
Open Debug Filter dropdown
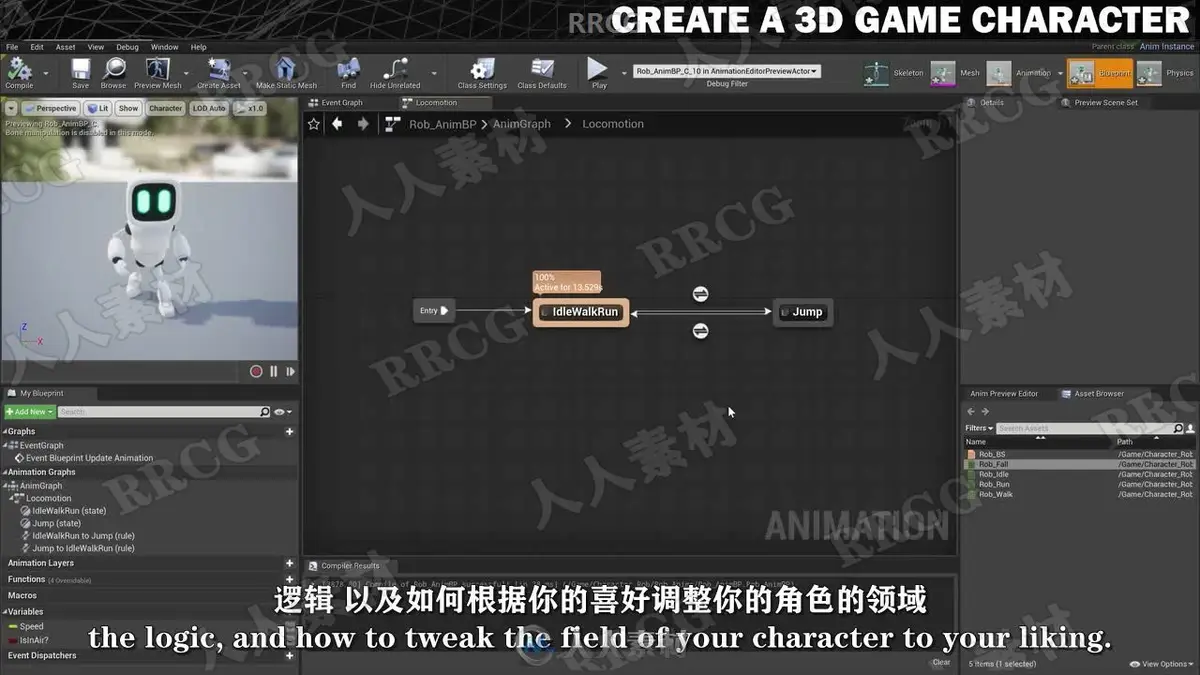[x=727, y=71]
